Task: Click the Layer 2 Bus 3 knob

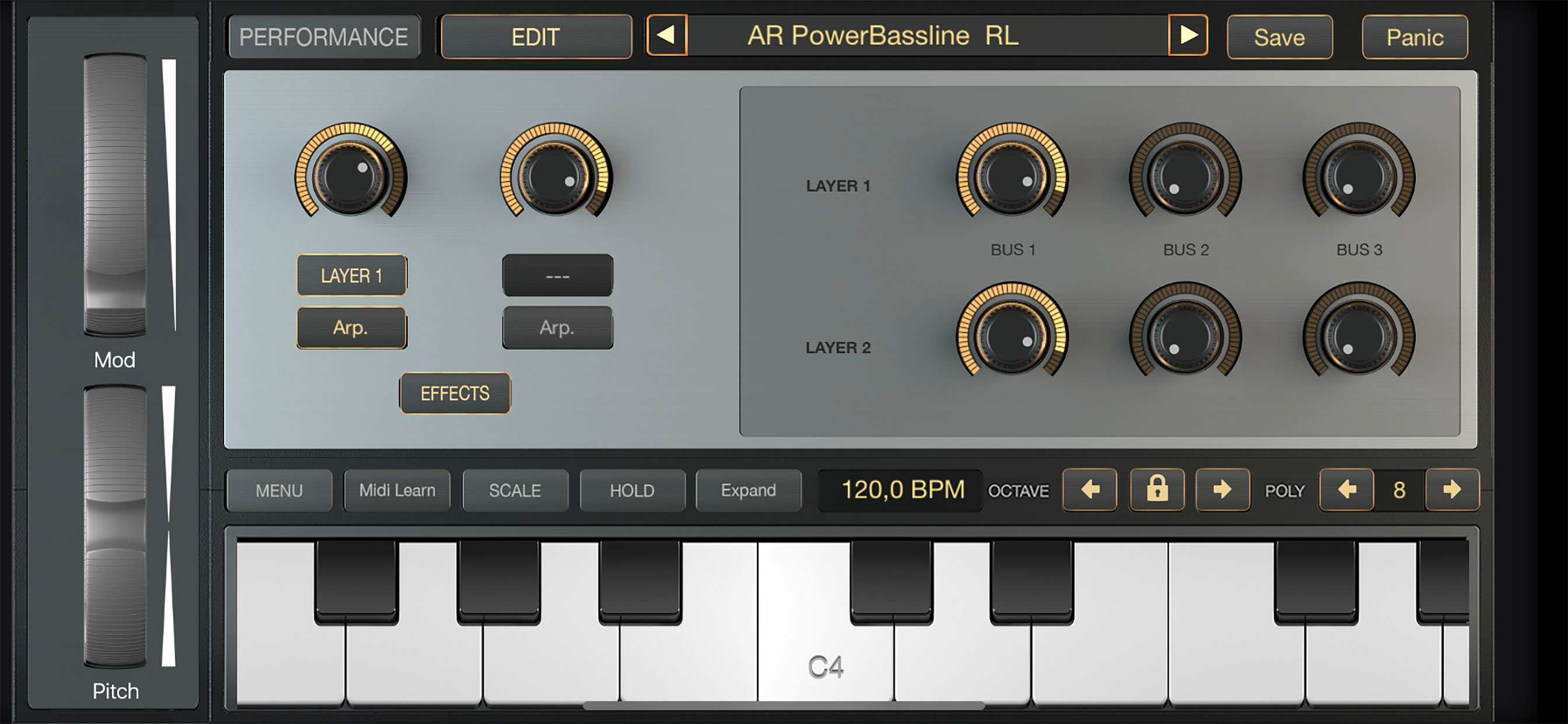Action: pyautogui.click(x=1359, y=335)
